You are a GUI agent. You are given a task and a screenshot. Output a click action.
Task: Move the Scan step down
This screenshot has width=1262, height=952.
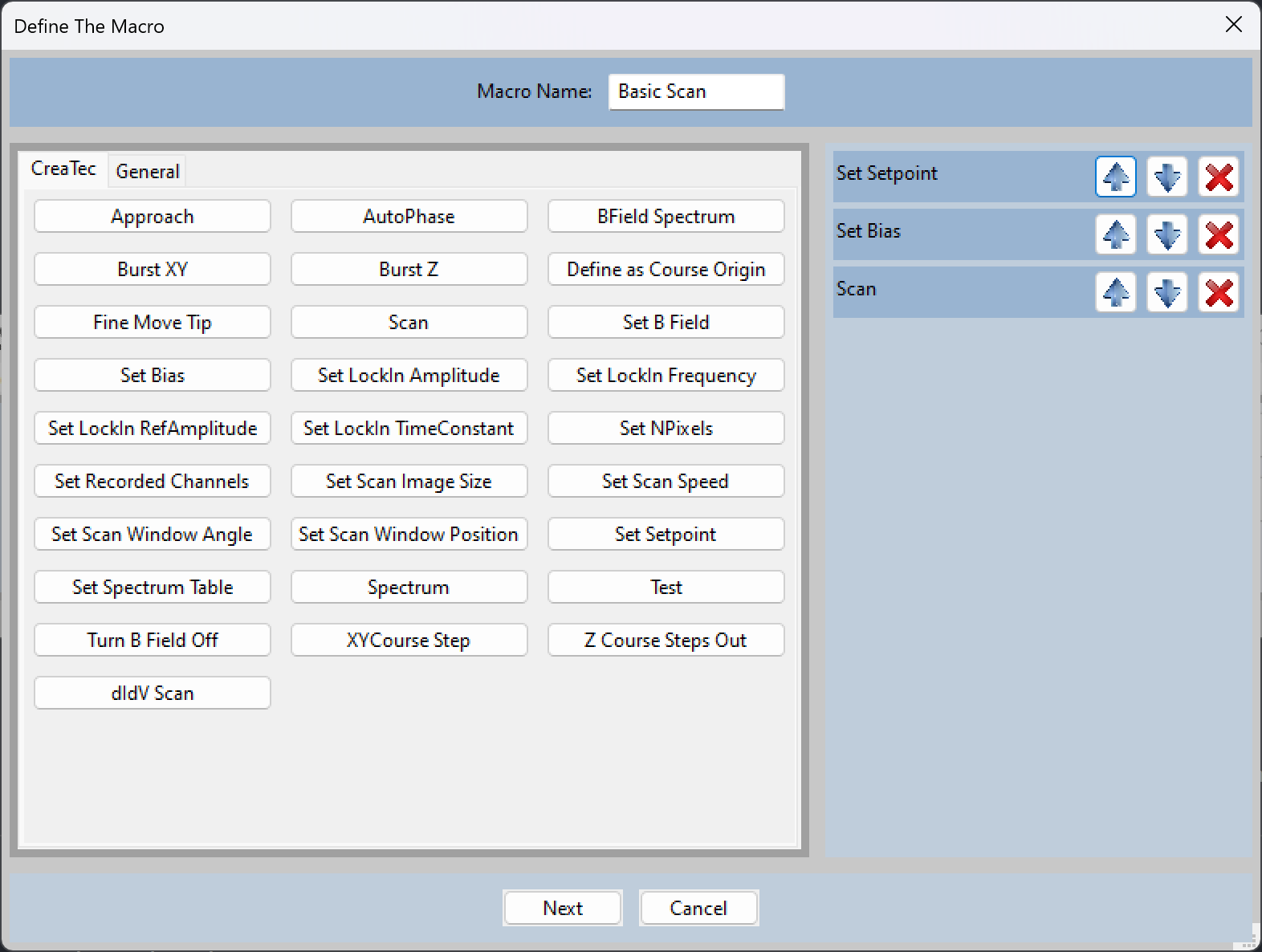pos(1167,292)
